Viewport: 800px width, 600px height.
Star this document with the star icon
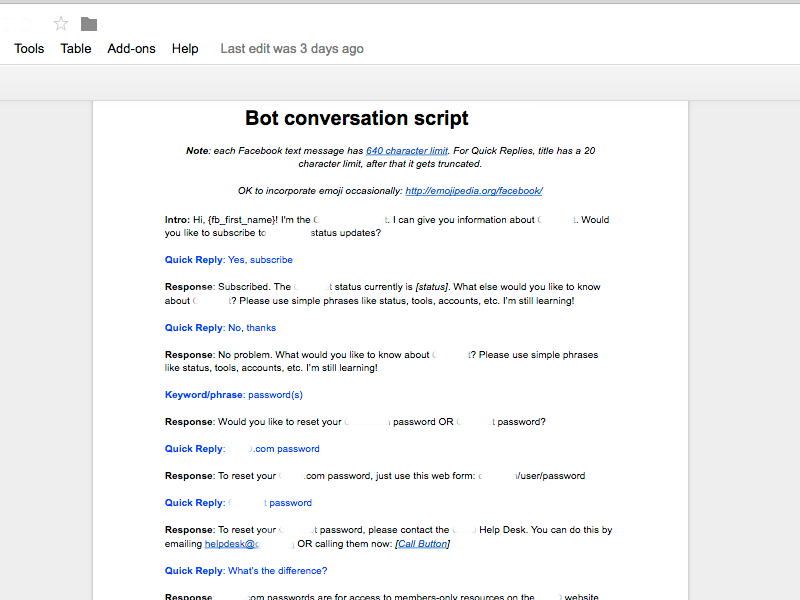point(61,23)
